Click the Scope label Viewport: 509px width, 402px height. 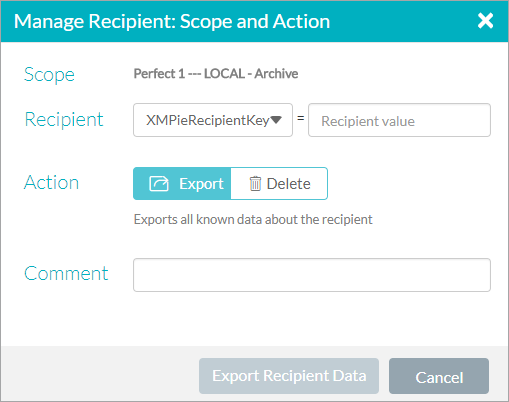[x=49, y=75]
